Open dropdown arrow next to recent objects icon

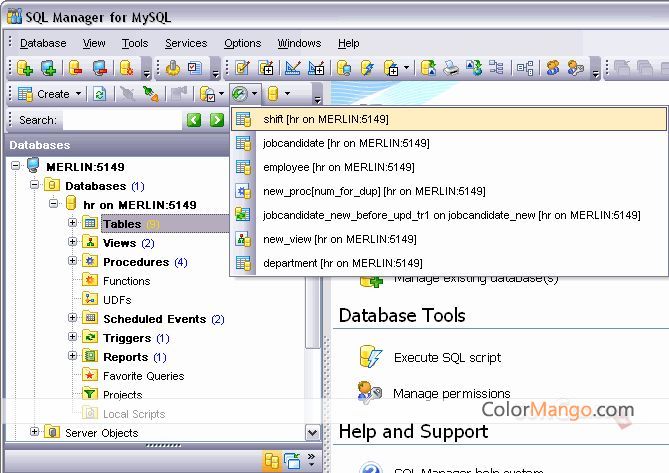point(254,93)
